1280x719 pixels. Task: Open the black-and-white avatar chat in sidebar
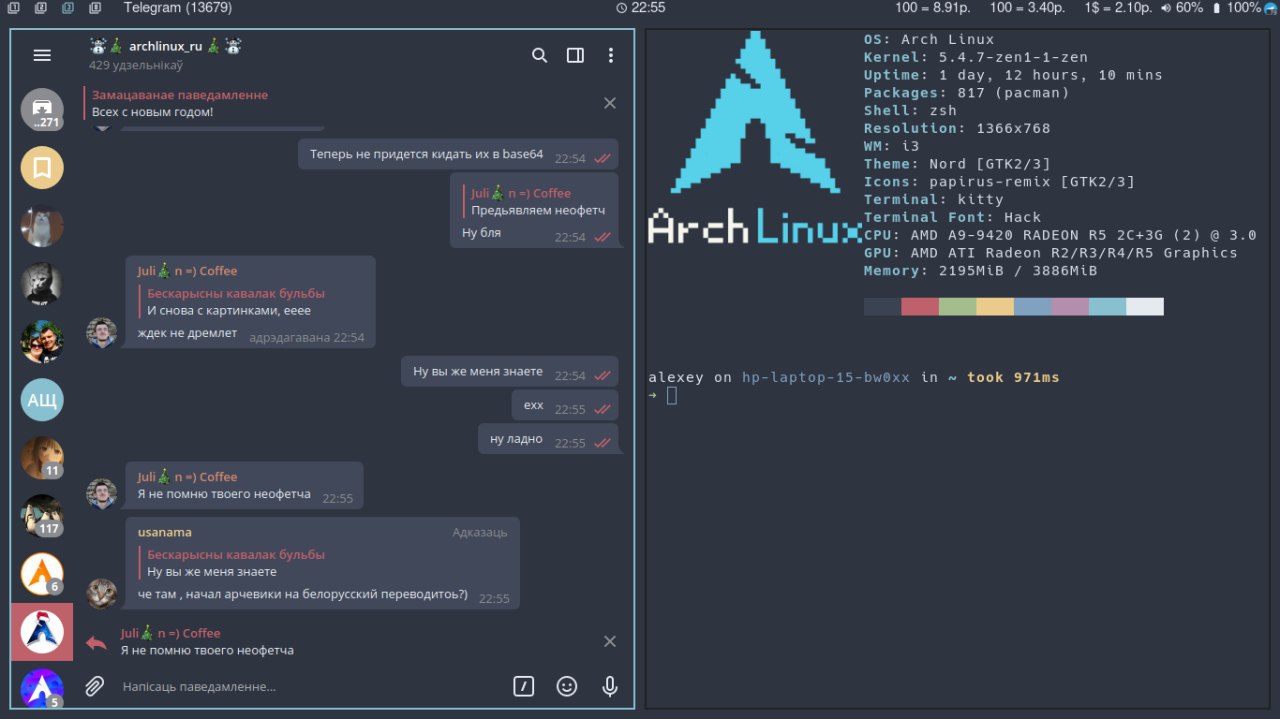tap(42, 284)
